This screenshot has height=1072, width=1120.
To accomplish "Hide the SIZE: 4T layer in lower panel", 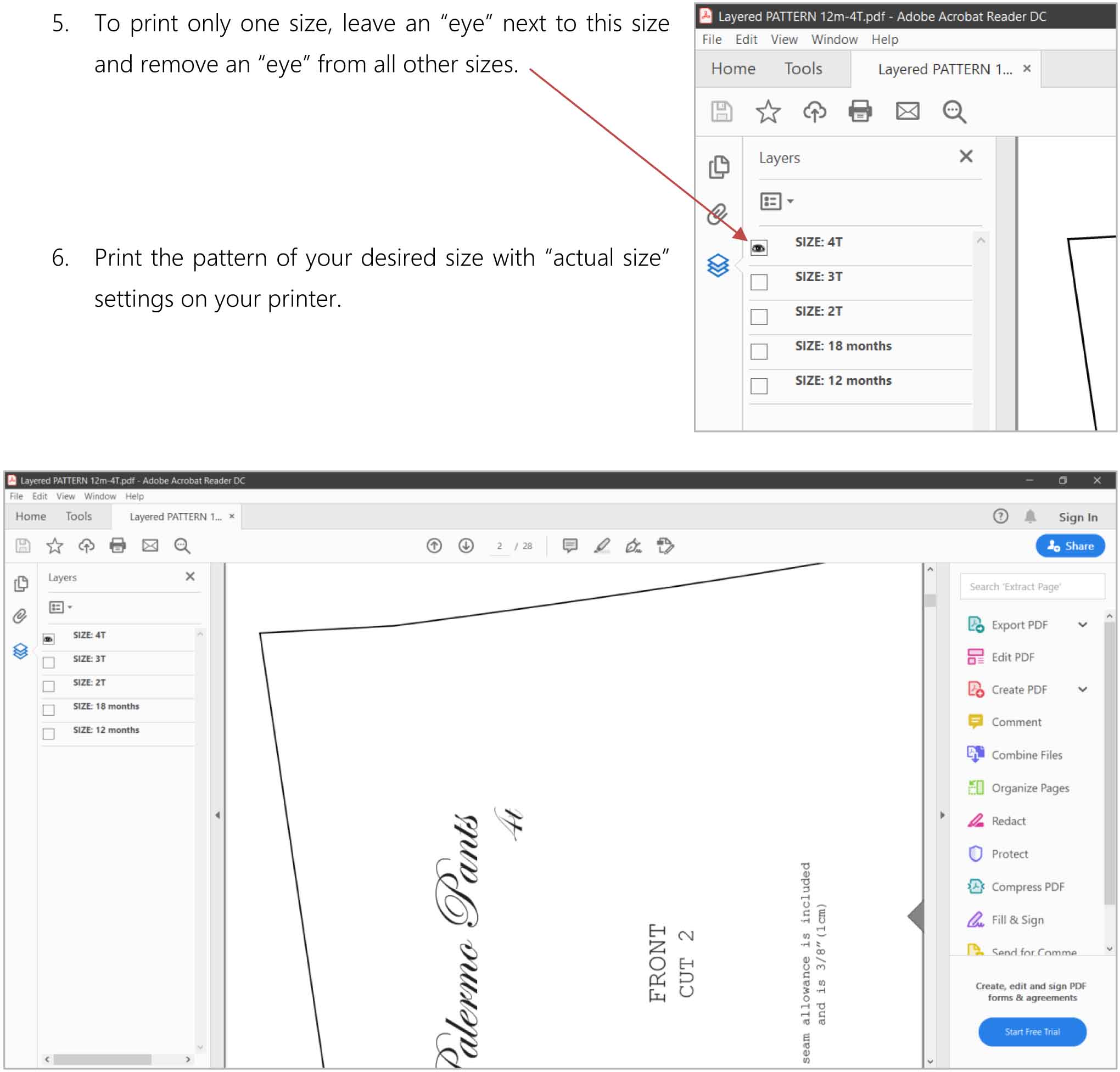I will 49,639.
